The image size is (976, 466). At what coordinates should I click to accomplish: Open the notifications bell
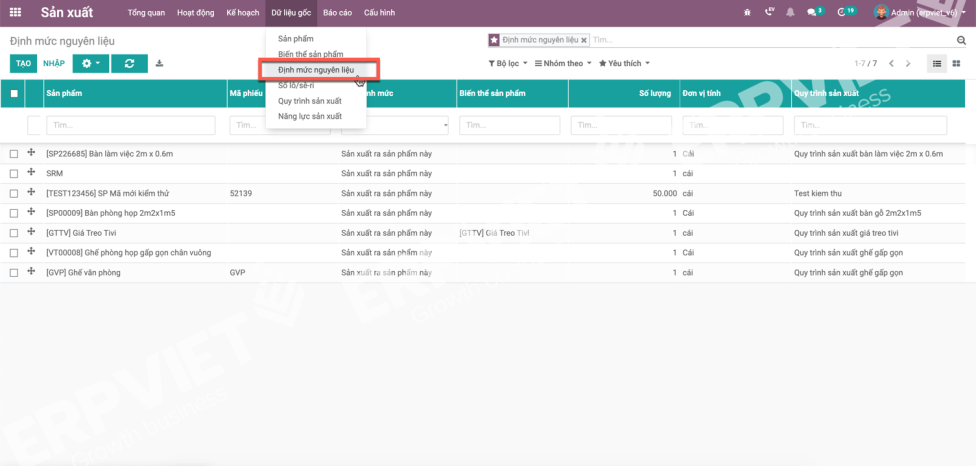790,12
